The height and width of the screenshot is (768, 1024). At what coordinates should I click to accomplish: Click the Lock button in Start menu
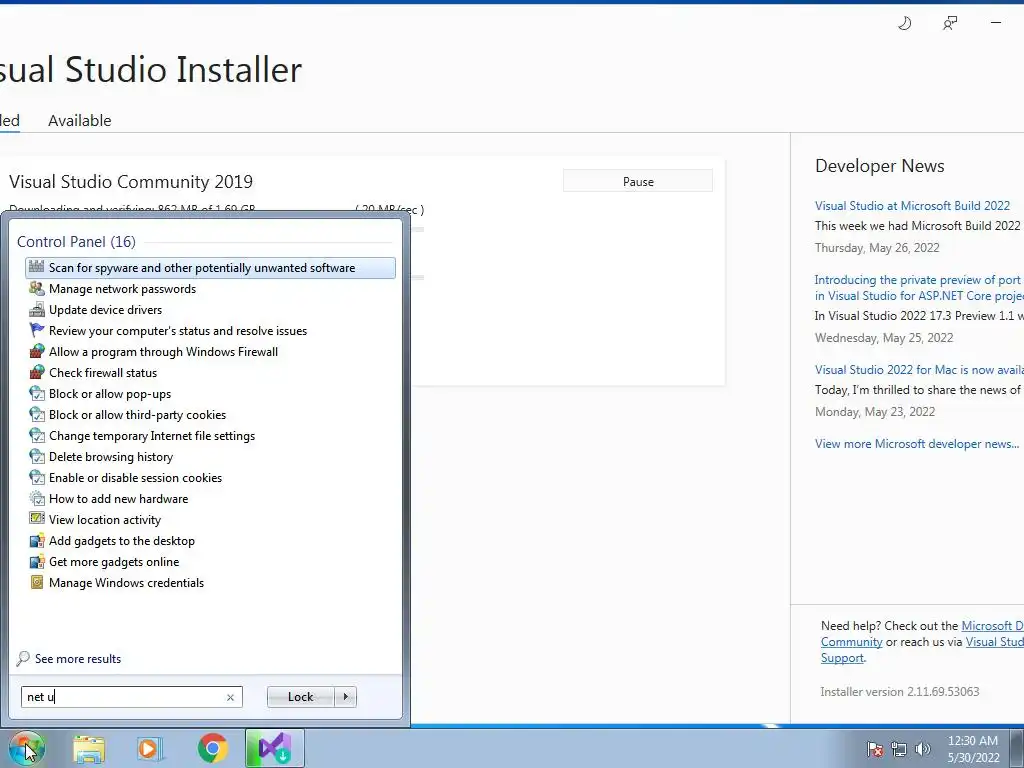(x=300, y=697)
